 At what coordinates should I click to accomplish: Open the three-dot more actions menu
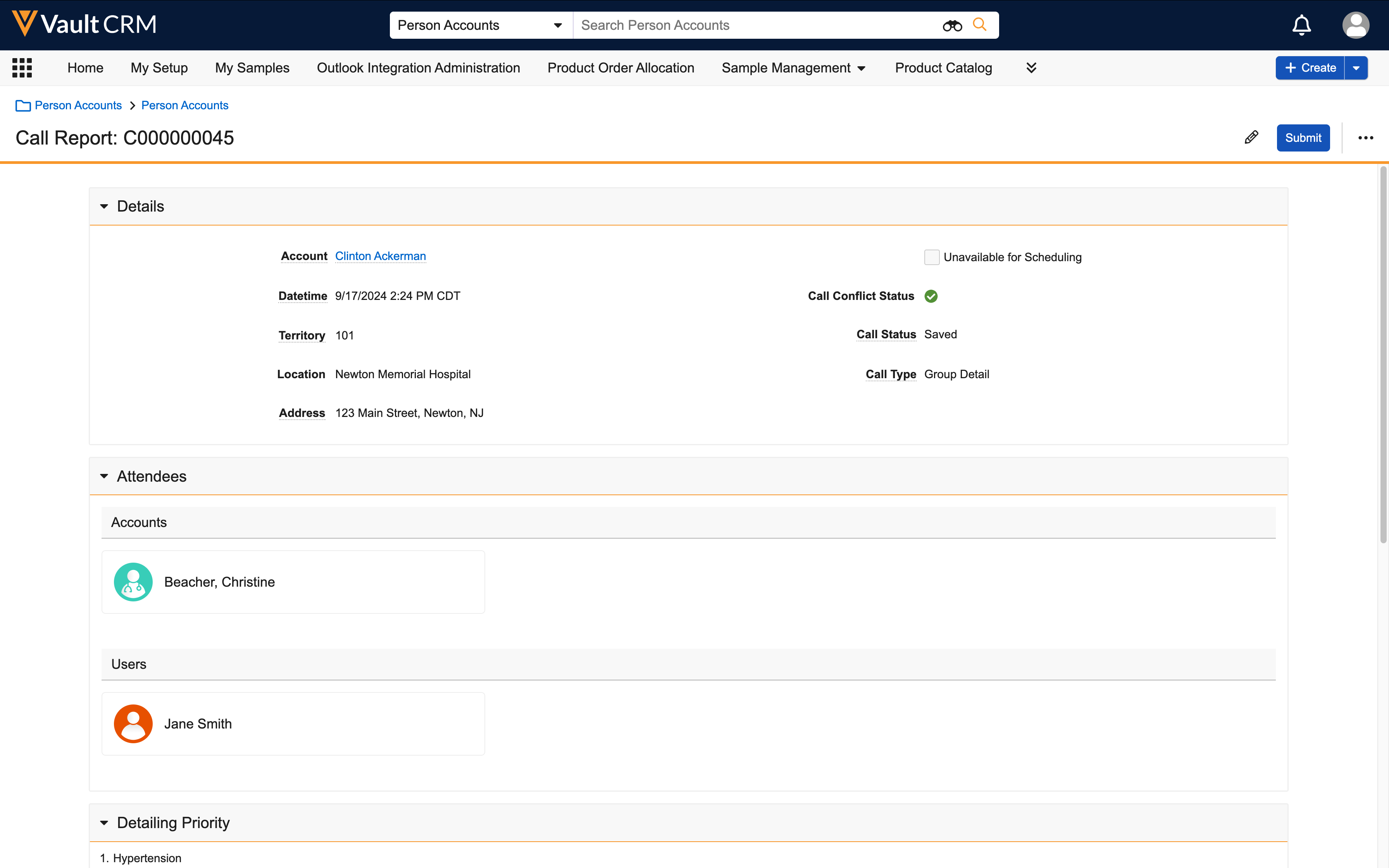[x=1365, y=138]
